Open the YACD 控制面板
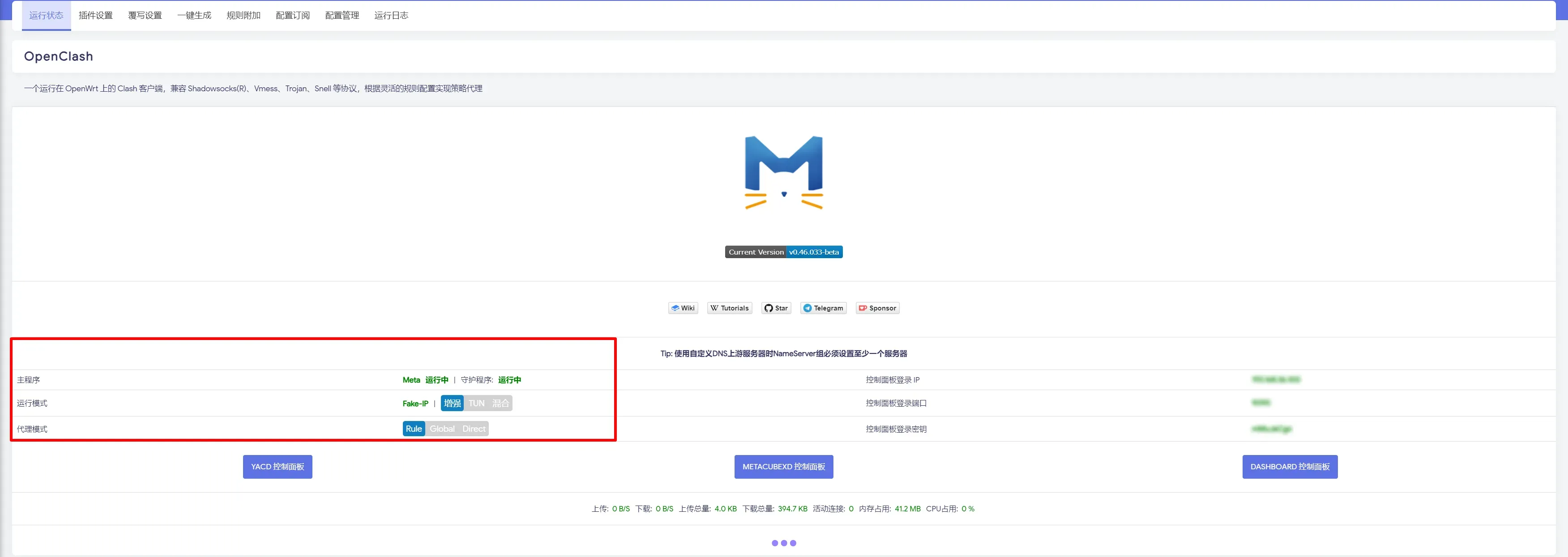 click(278, 467)
